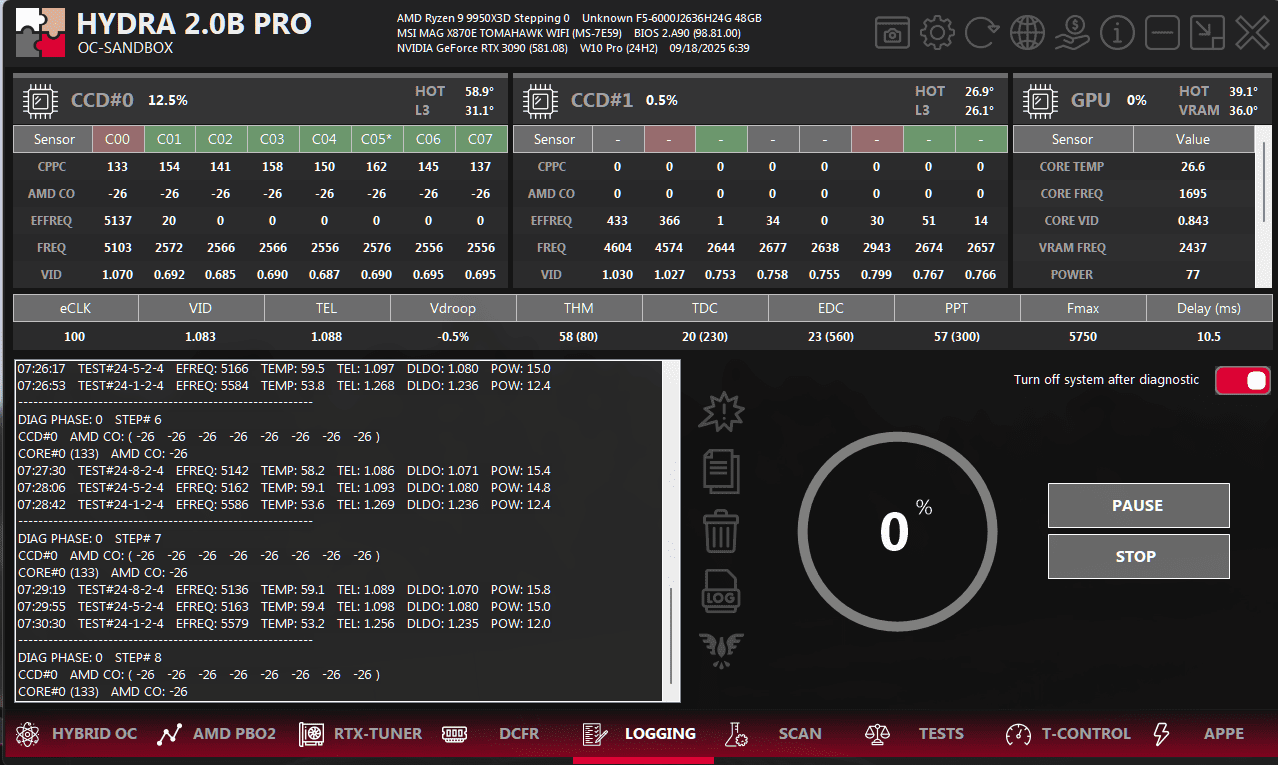Click the screenshot camera icon

tap(892, 33)
